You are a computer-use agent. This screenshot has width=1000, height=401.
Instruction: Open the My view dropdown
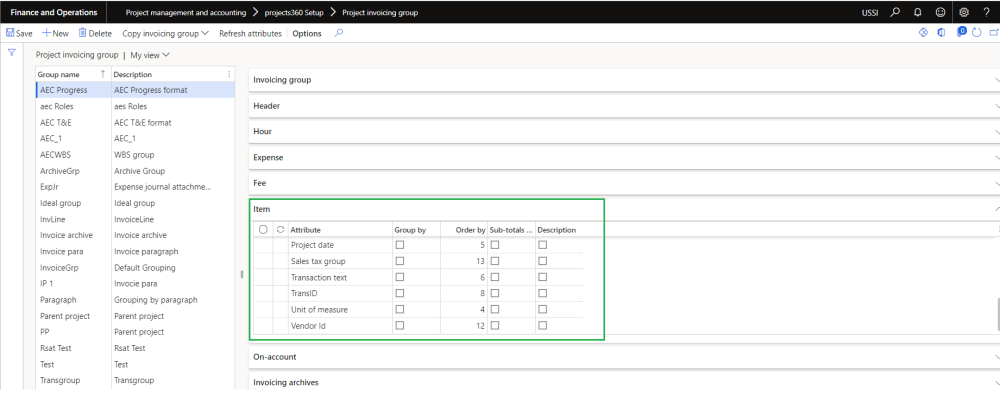tap(150, 55)
